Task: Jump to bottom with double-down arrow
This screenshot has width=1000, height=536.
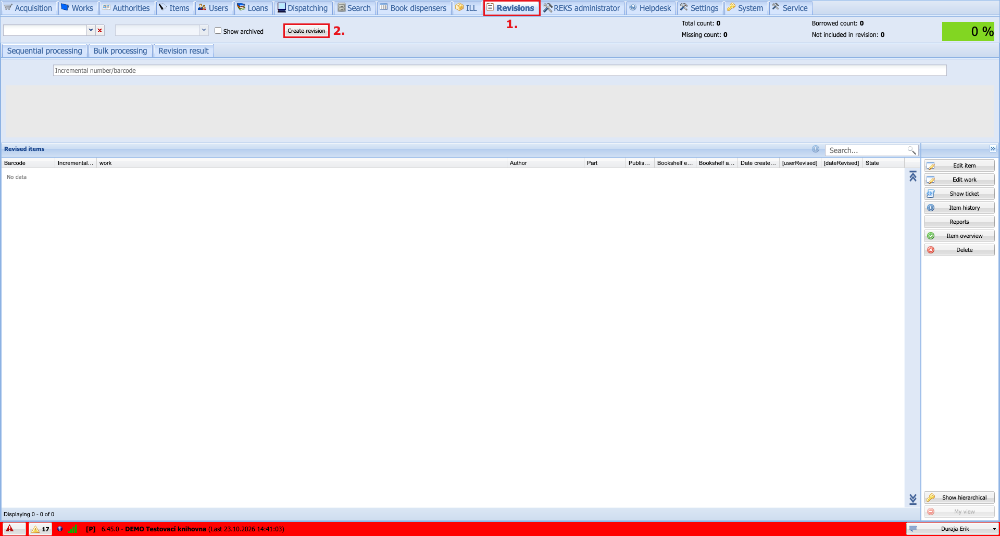Action: [x=913, y=498]
